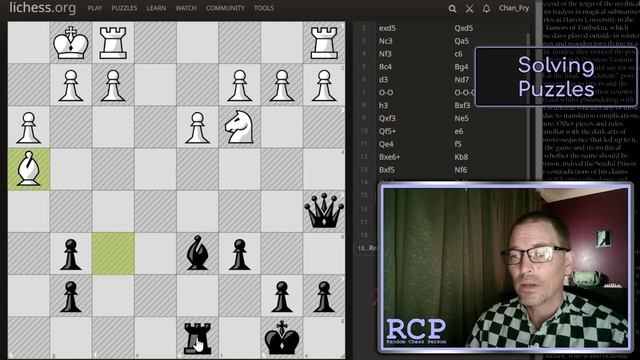Open the COMMUNITY menu
The image size is (640, 360).
pos(225,8)
